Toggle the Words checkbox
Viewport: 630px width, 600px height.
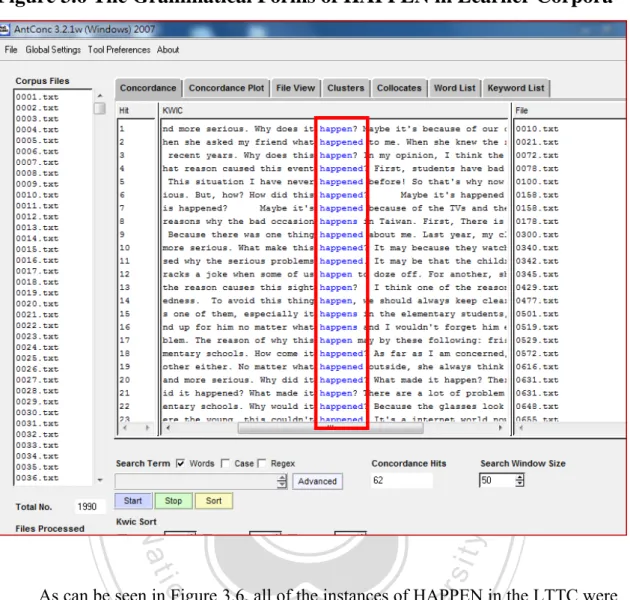pos(180,463)
